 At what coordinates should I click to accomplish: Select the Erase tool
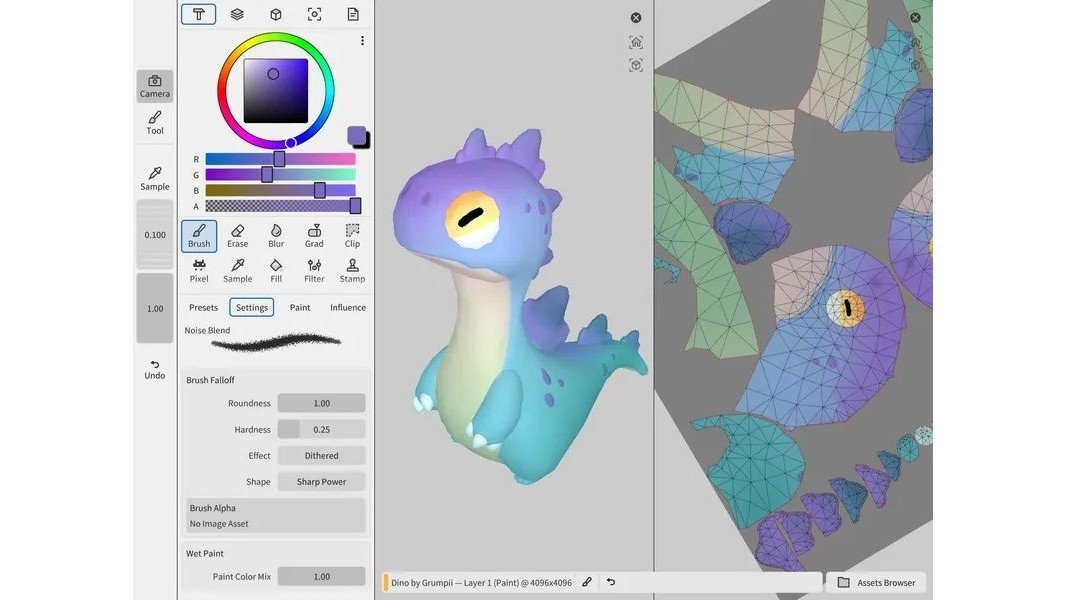pos(237,236)
